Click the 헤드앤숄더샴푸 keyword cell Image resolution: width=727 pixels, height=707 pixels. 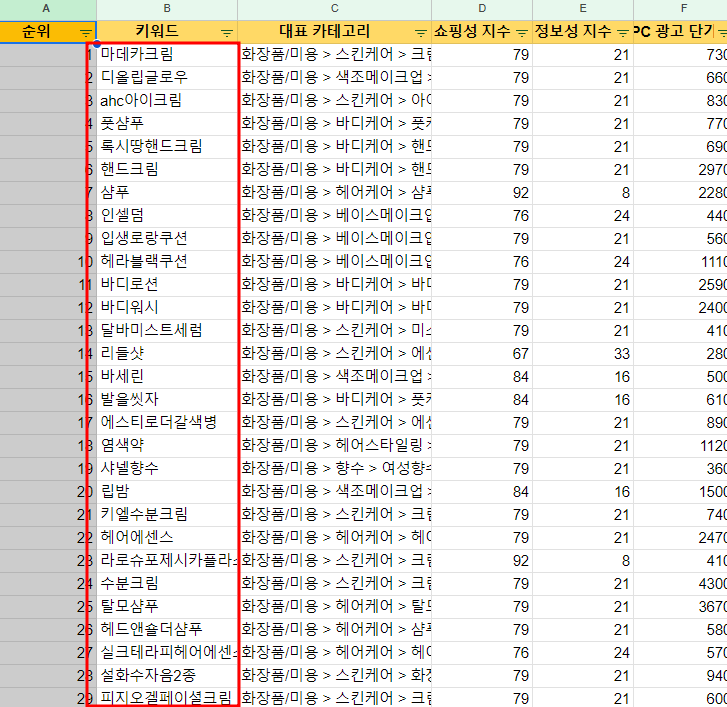167,630
